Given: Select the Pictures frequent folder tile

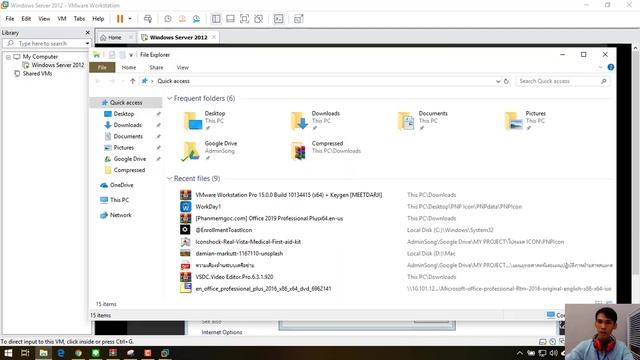Looking at the screenshot, I should click(x=526, y=120).
